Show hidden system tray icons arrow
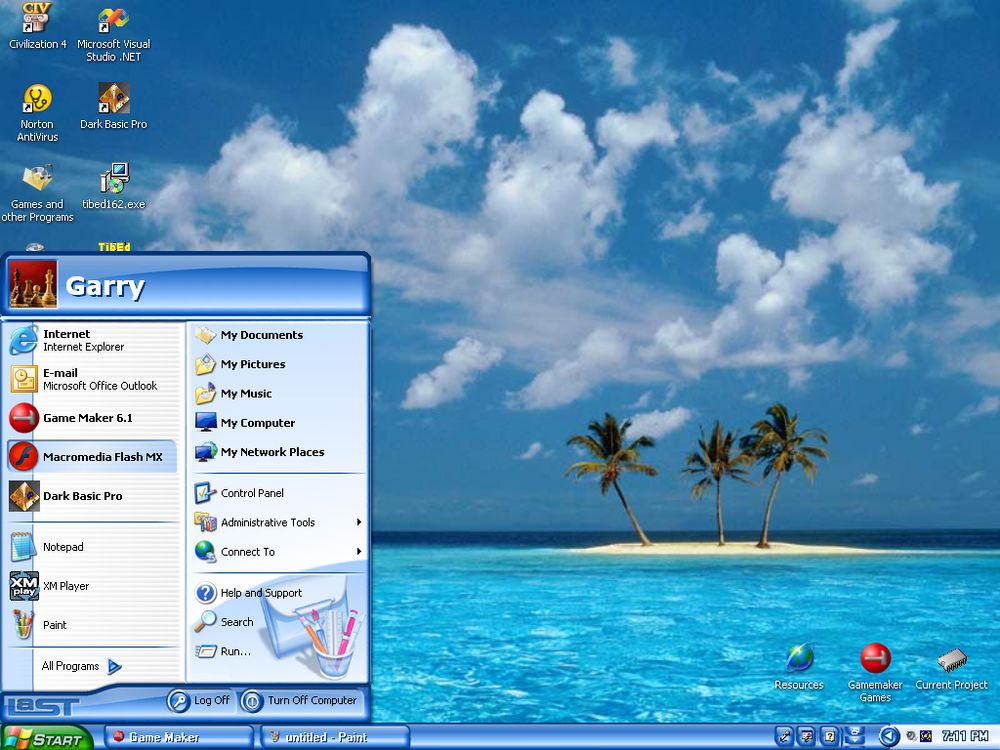The image size is (1000, 750). (889, 737)
